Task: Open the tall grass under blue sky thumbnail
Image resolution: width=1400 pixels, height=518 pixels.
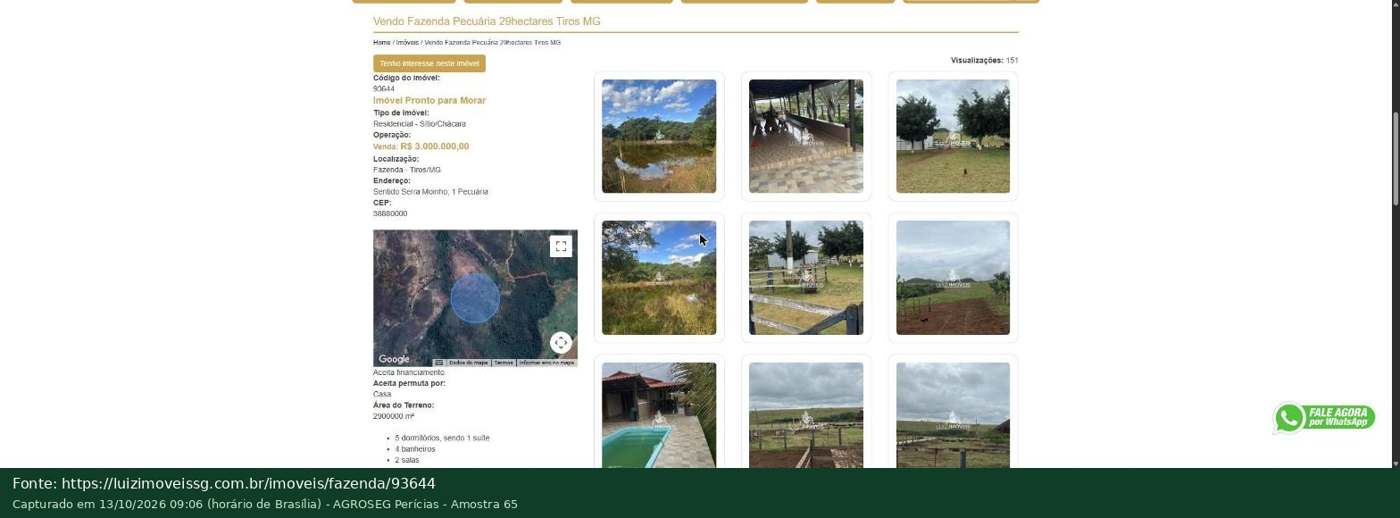Action: pos(659,278)
